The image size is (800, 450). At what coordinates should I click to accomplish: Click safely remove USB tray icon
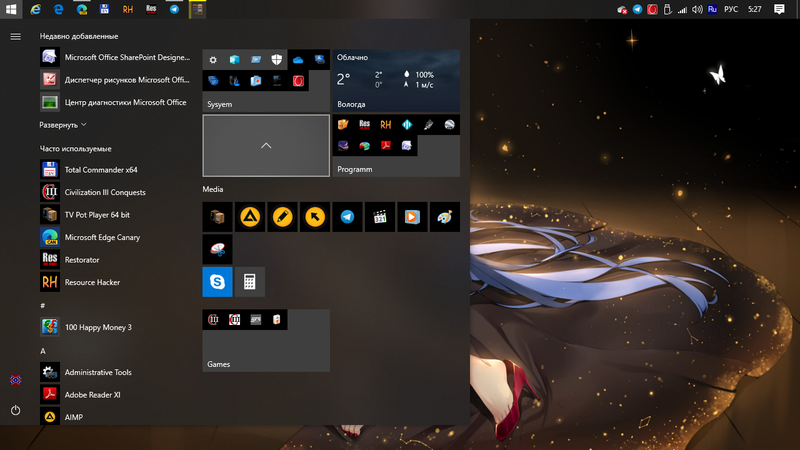(667, 9)
